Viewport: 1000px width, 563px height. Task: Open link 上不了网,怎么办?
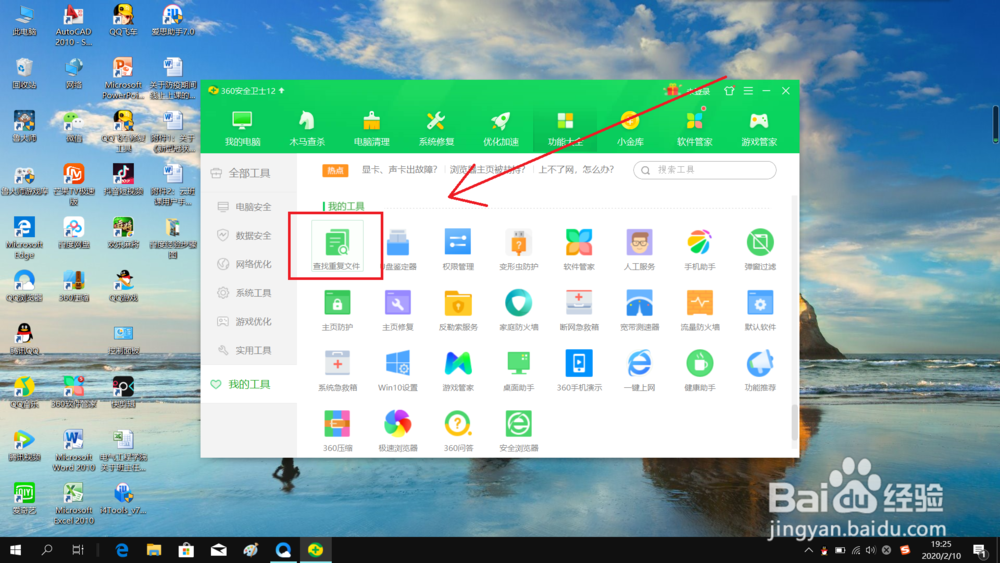(x=577, y=170)
